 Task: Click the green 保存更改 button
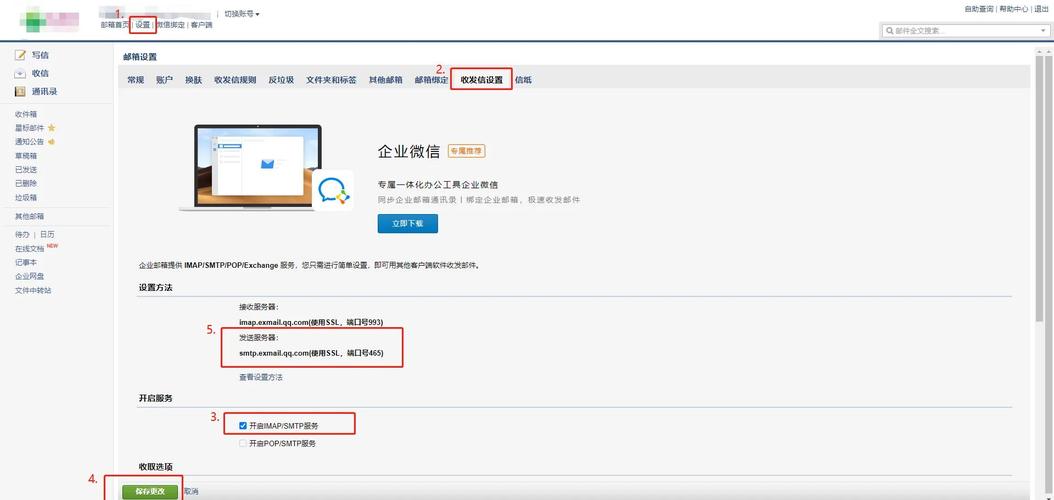pyautogui.click(x=150, y=491)
